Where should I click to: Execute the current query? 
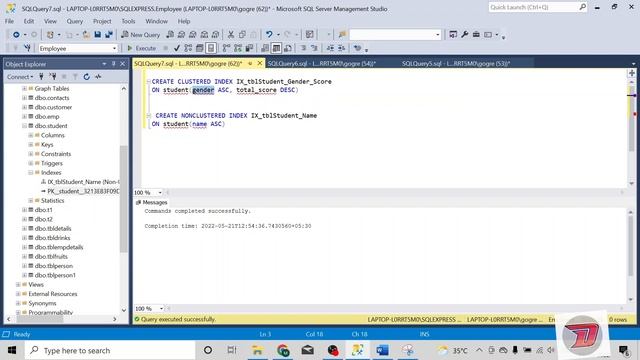click(x=141, y=48)
